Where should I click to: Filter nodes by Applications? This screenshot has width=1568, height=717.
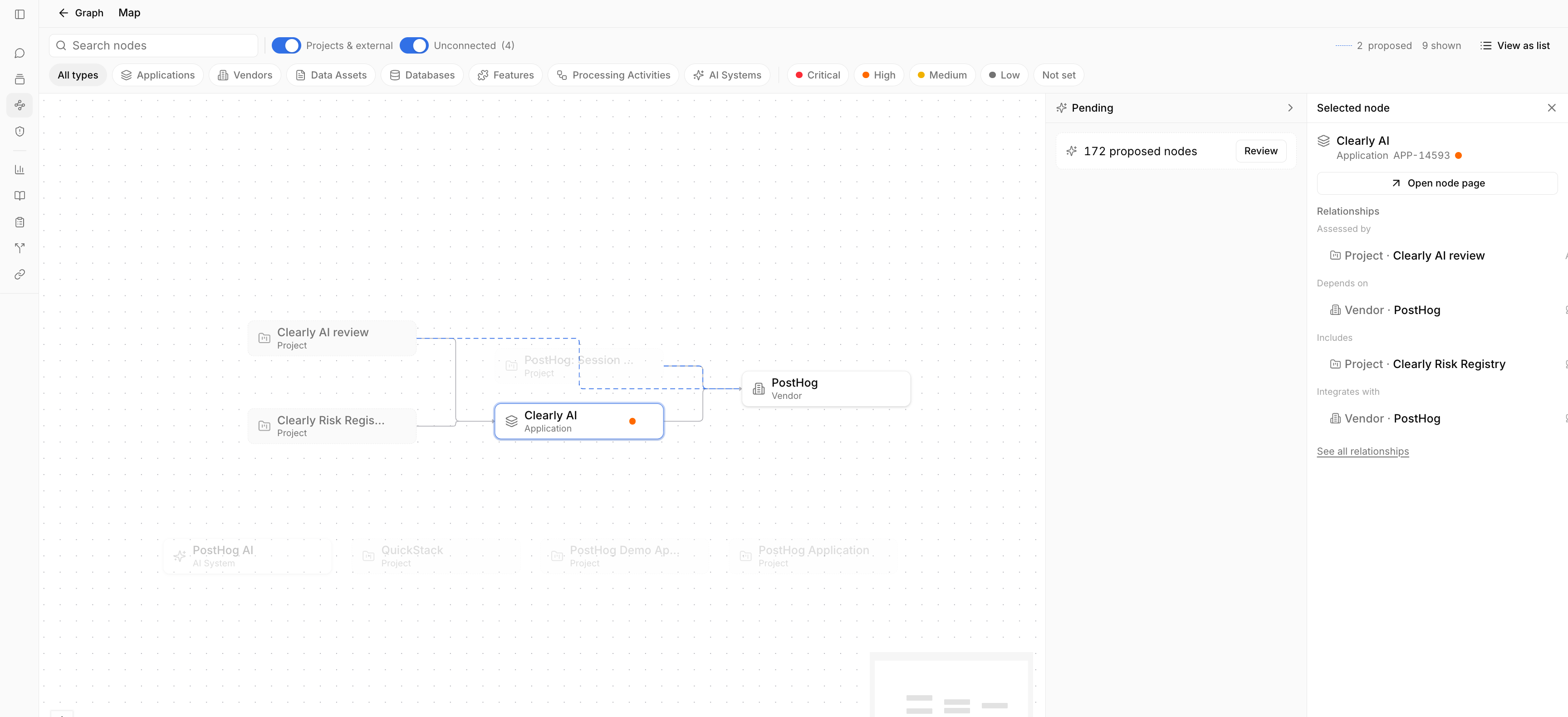157,75
